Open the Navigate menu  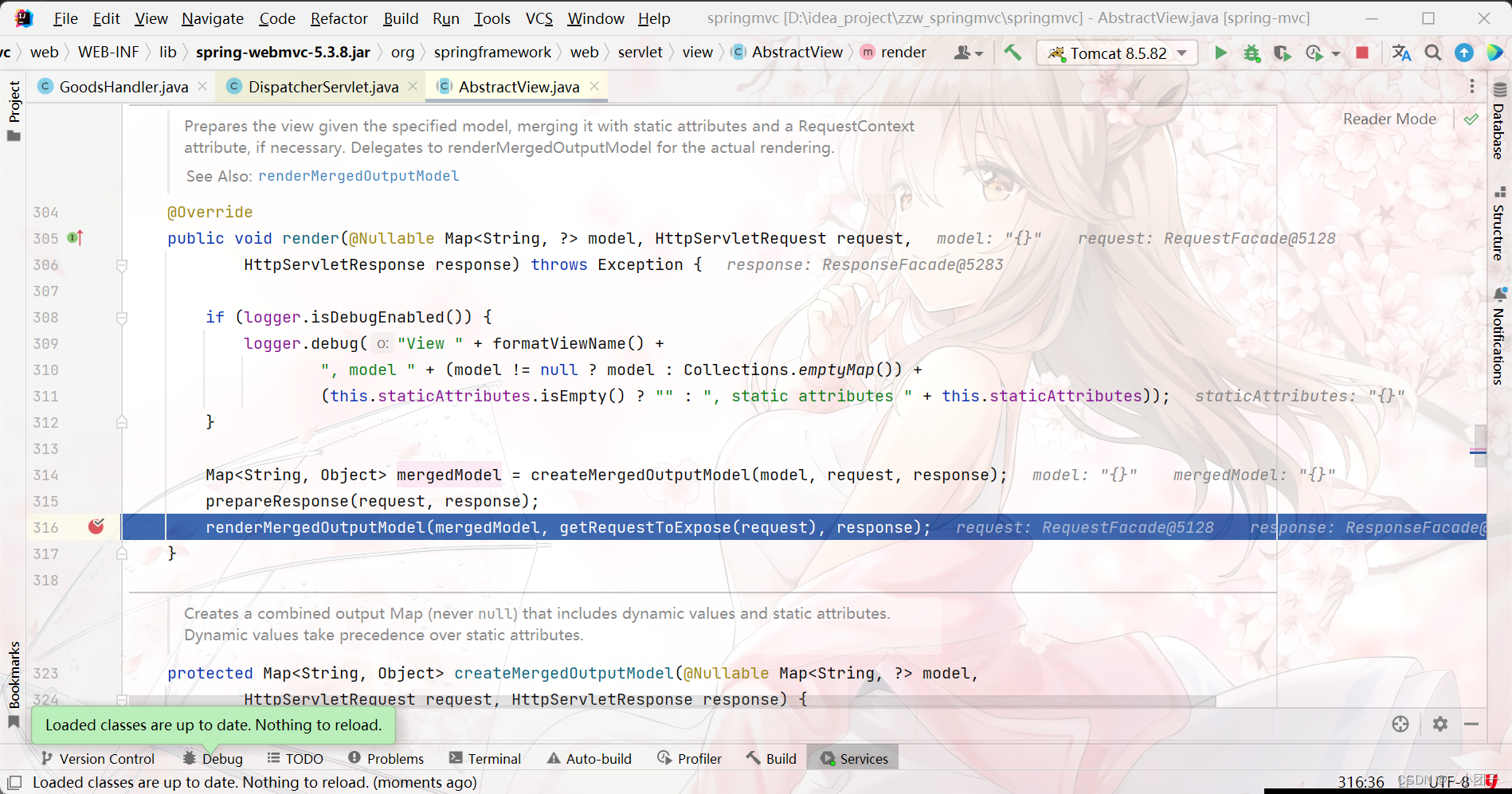tap(213, 18)
